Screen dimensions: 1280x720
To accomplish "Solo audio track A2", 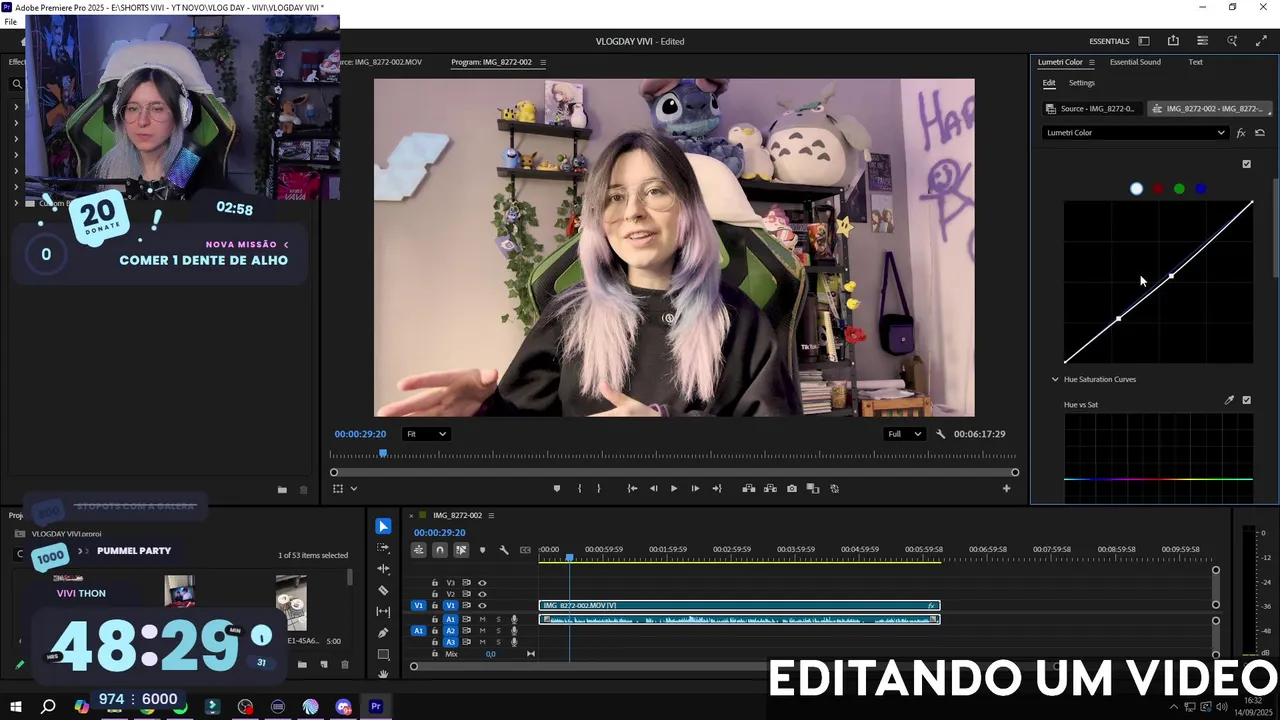I will [498, 631].
